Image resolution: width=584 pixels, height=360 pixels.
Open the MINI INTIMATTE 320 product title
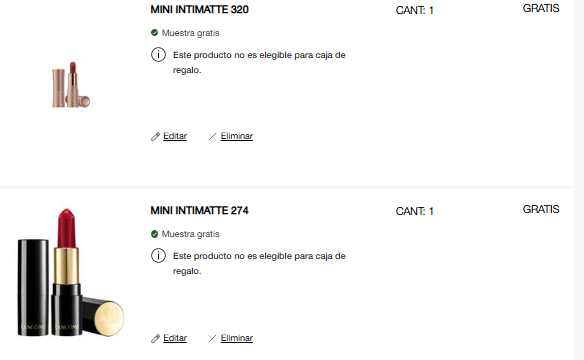[x=199, y=9]
